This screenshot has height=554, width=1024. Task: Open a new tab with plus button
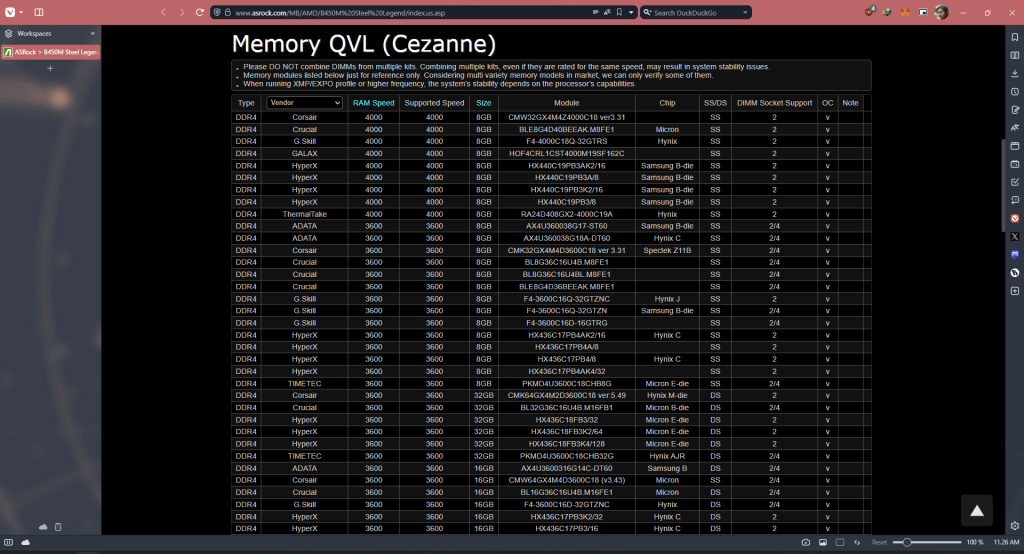click(x=50, y=68)
